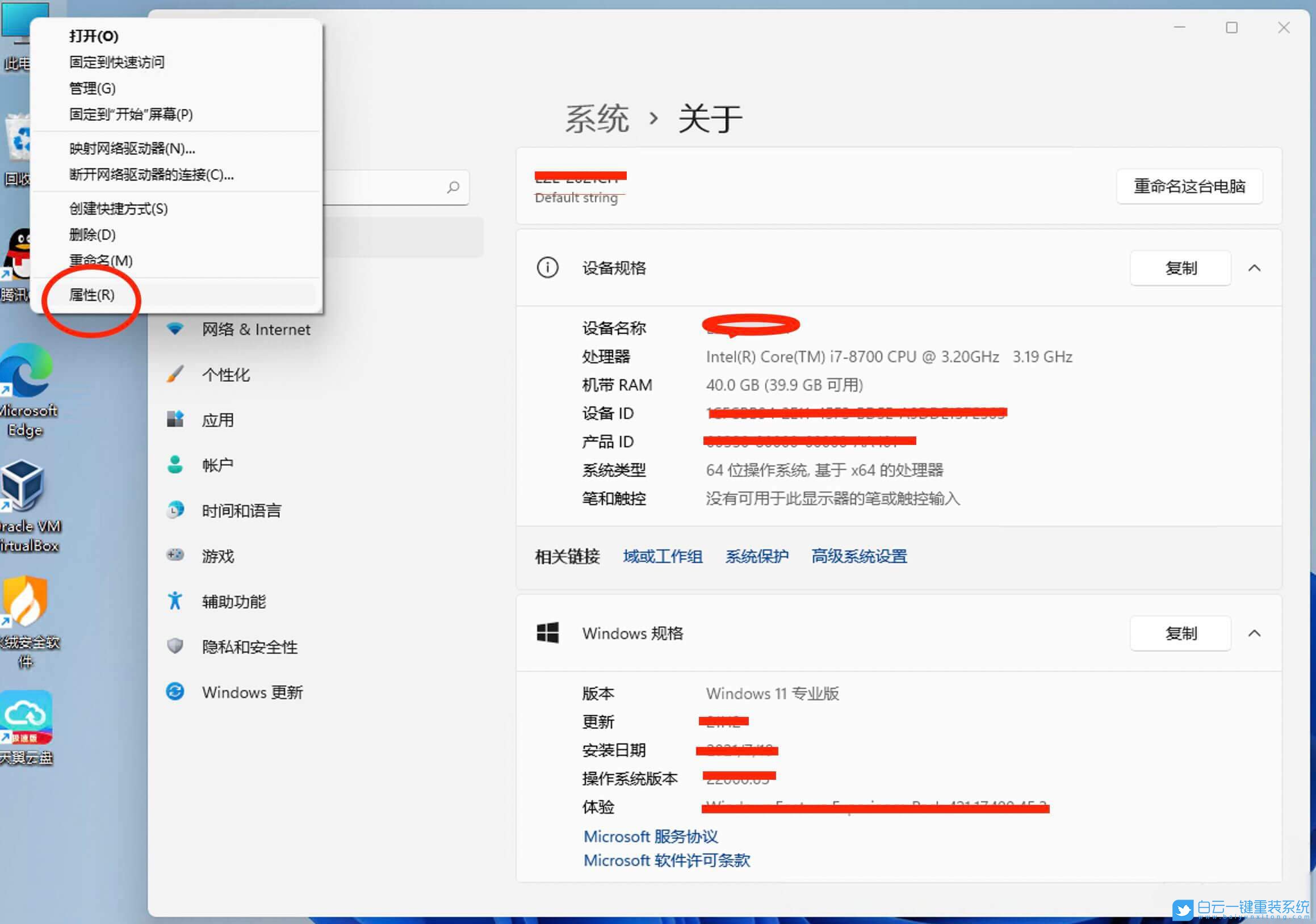Open 游戏 settings from the sidebar
The image size is (1316, 924).
pos(217,555)
